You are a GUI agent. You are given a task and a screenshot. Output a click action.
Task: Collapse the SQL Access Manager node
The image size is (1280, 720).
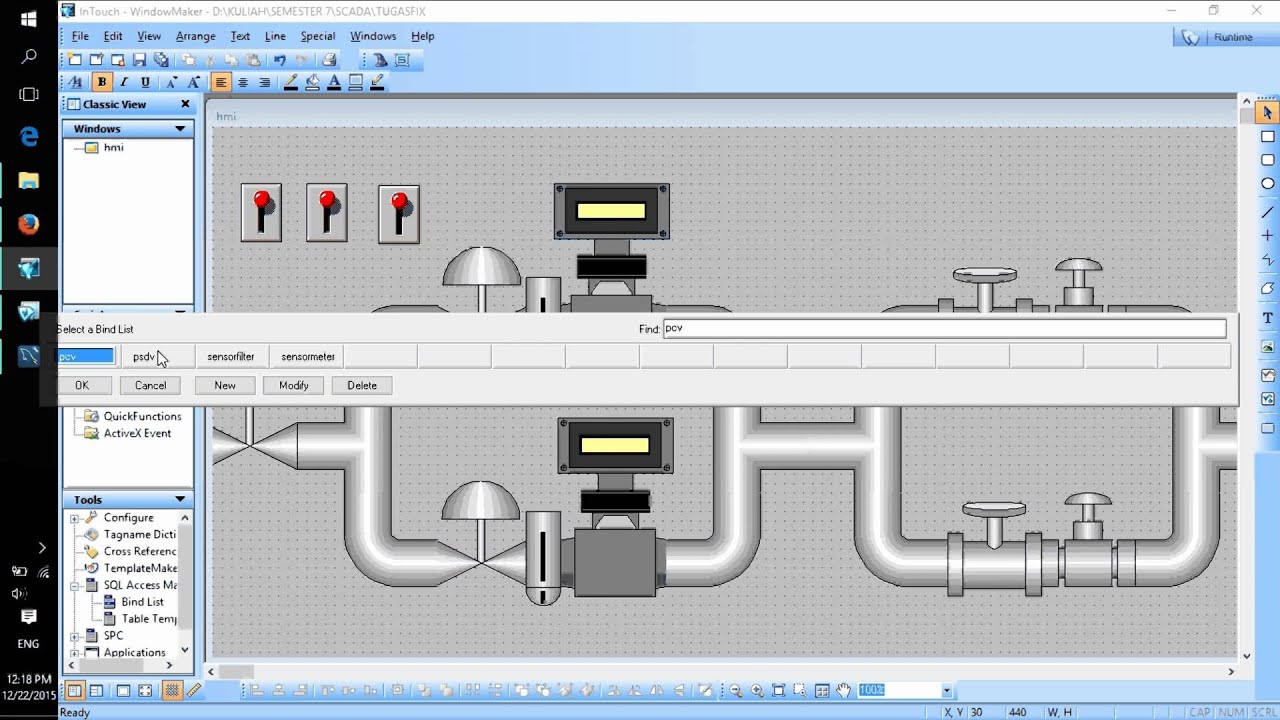pos(74,585)
